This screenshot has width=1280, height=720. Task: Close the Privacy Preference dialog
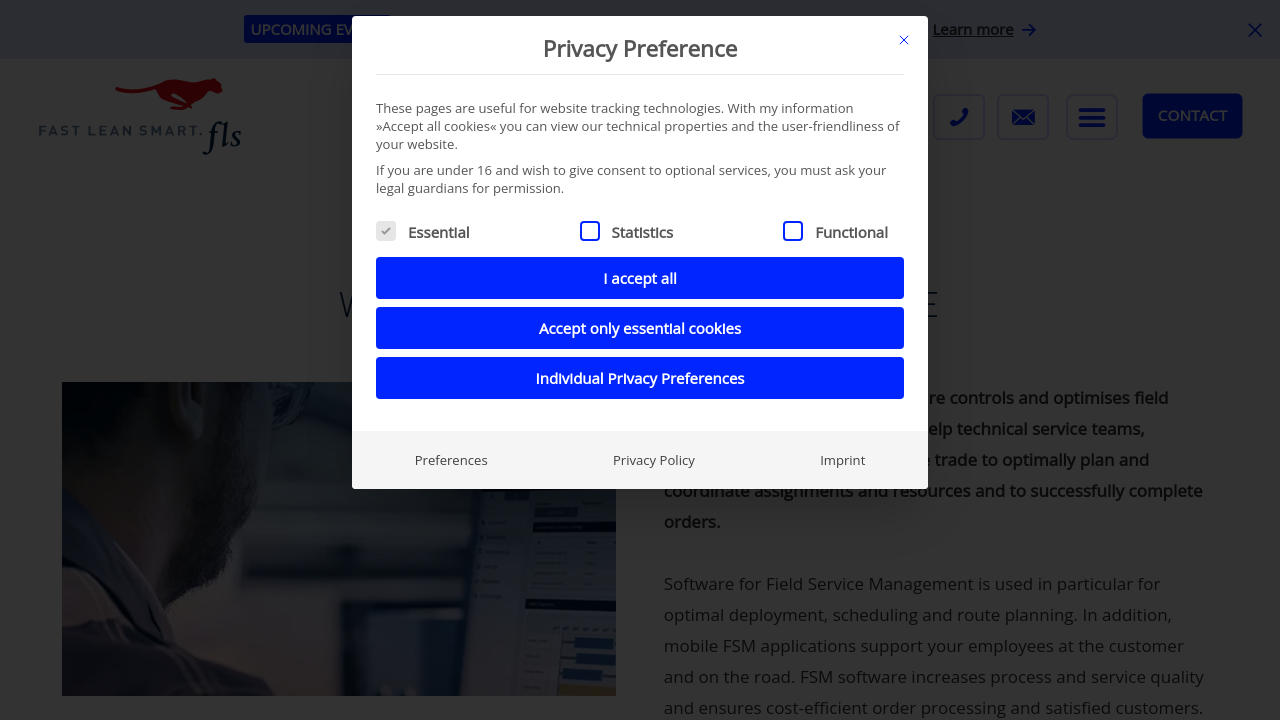point(904,40)
